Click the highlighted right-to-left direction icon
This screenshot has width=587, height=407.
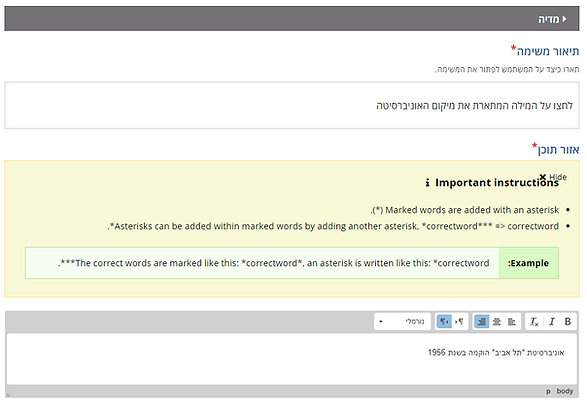[x=444, y=322]
